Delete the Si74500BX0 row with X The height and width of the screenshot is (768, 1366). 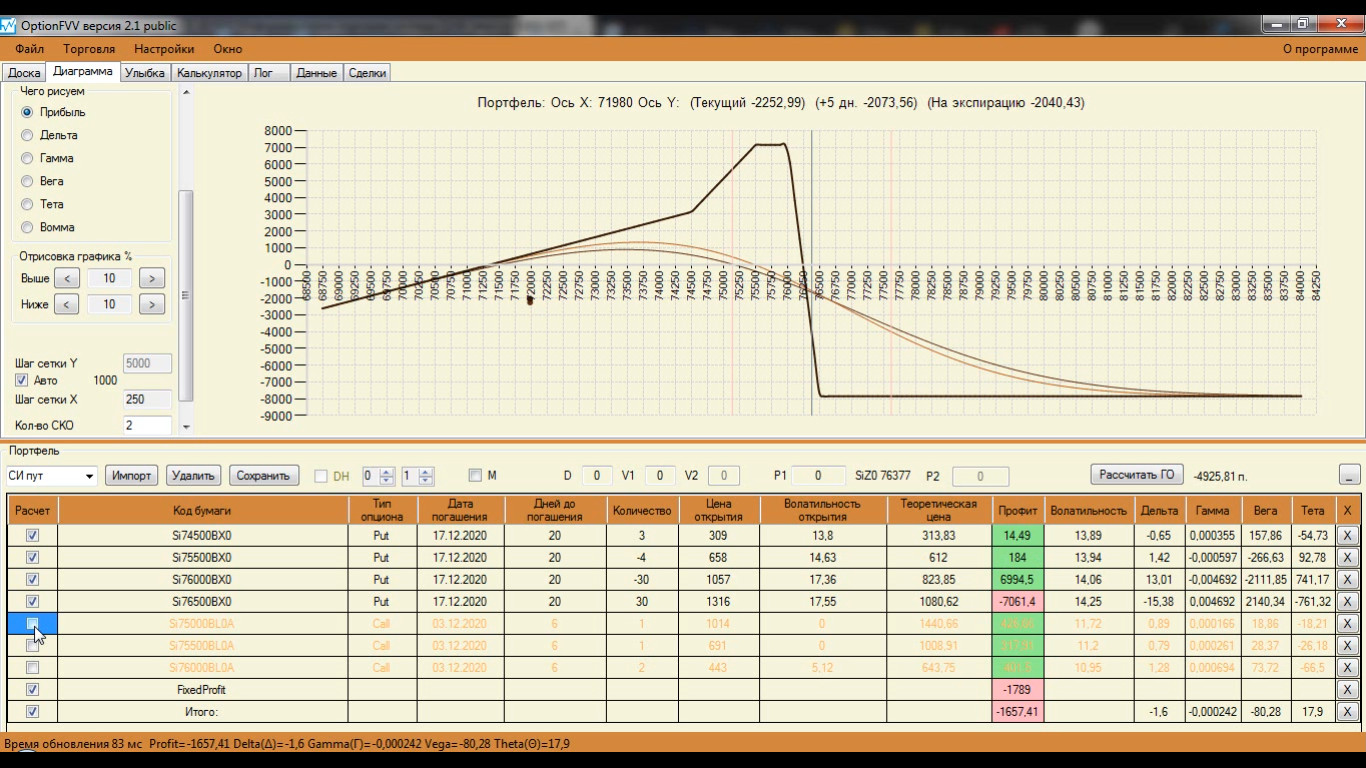tap(1347, 536)
